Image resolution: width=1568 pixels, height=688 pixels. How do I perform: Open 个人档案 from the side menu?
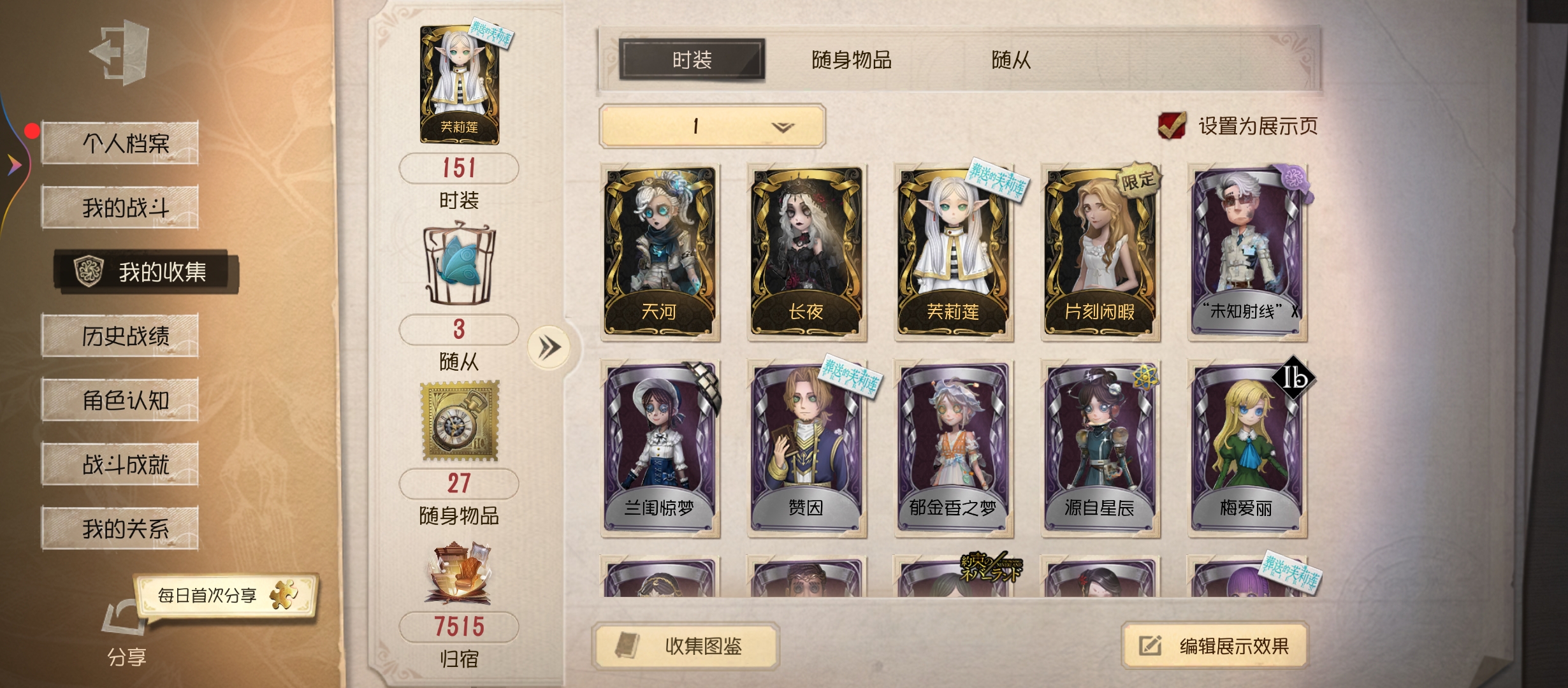120,143
